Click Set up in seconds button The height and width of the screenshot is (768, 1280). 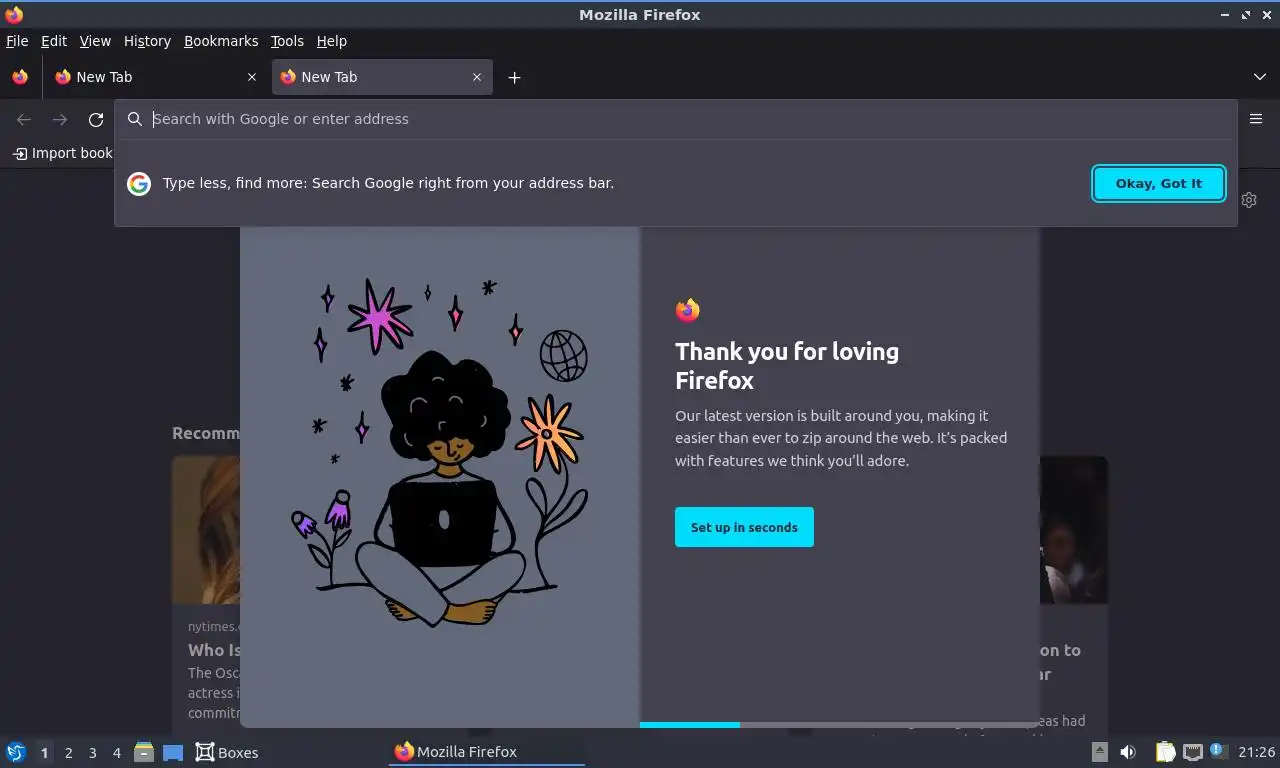click(x=744, y=527)
